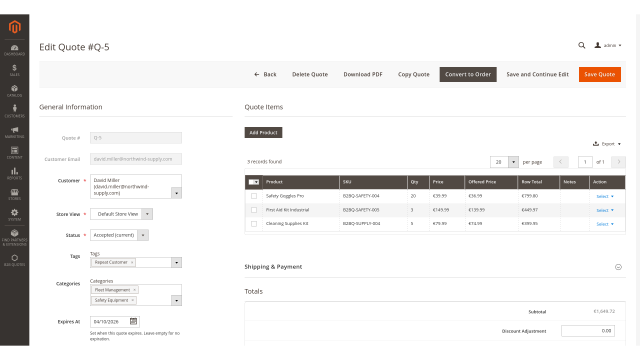The height and width of the screenshot is (360, 640).
Task: Click the B2BQ-SAFETY-005 SKU cell
Action: click(x=373, y=210)
